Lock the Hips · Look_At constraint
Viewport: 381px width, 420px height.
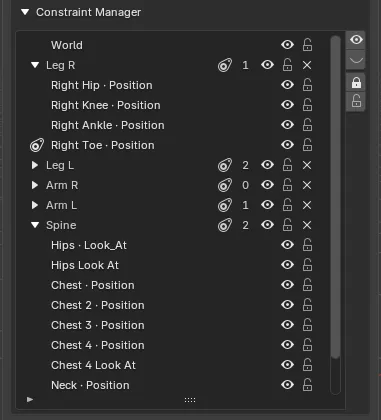(x=307, y=245)
